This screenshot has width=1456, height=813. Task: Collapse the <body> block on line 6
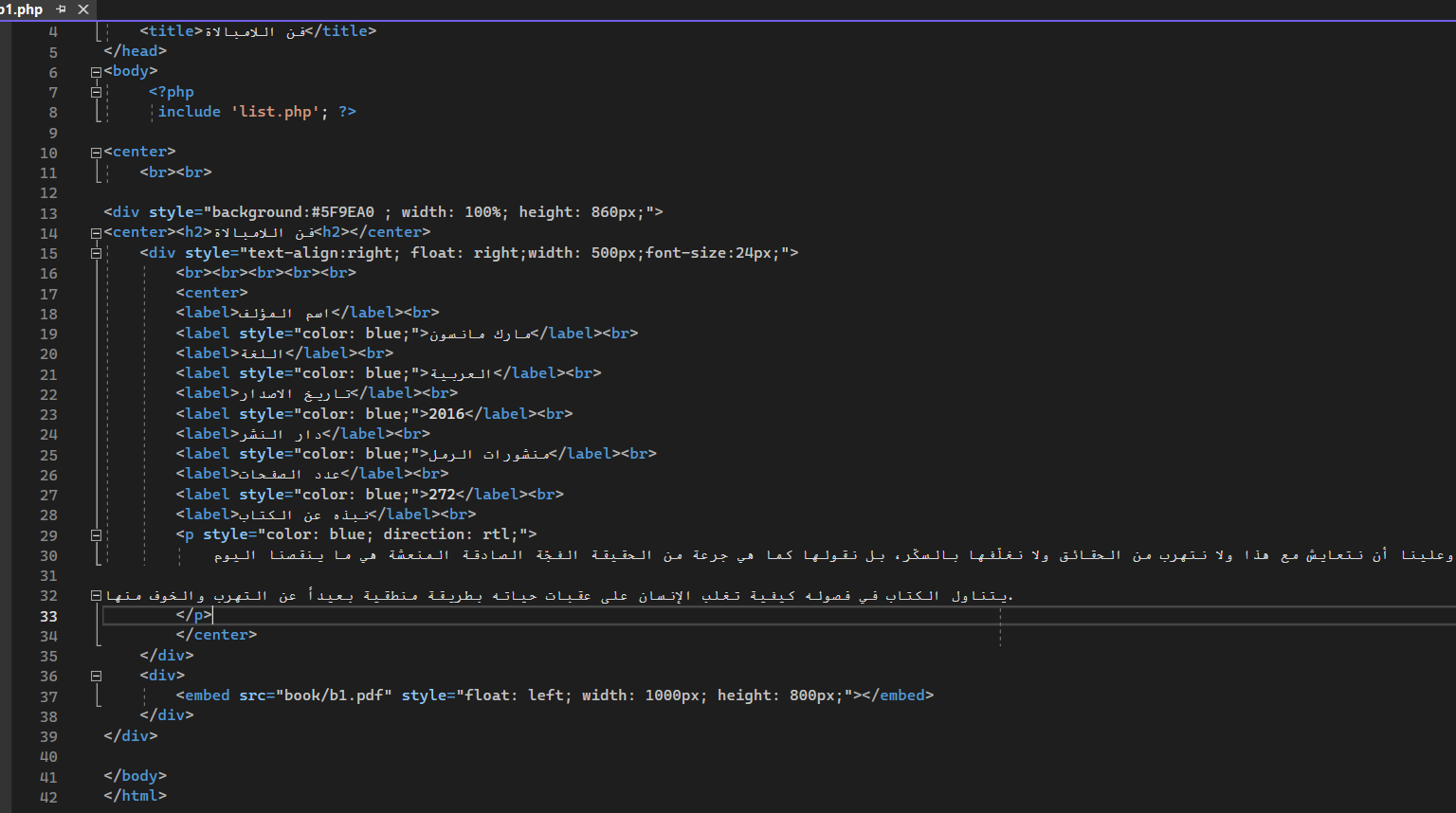coord(96,72)
